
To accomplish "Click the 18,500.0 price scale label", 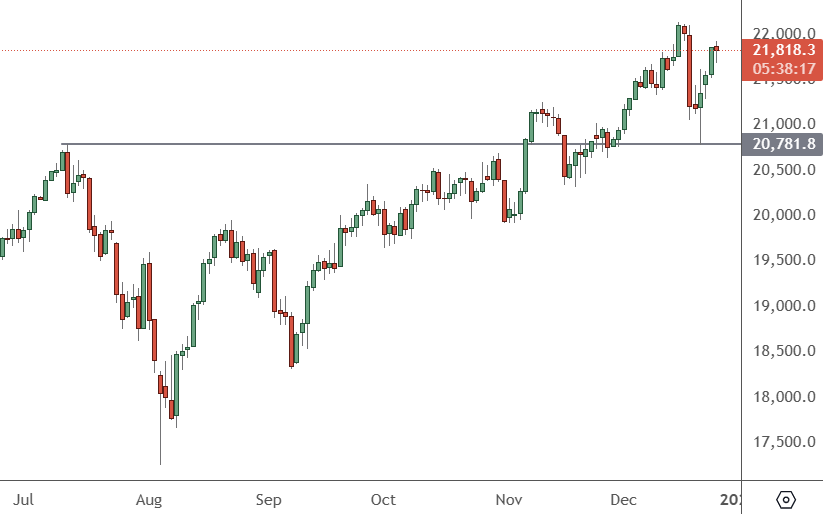I will tap(783, 351).
